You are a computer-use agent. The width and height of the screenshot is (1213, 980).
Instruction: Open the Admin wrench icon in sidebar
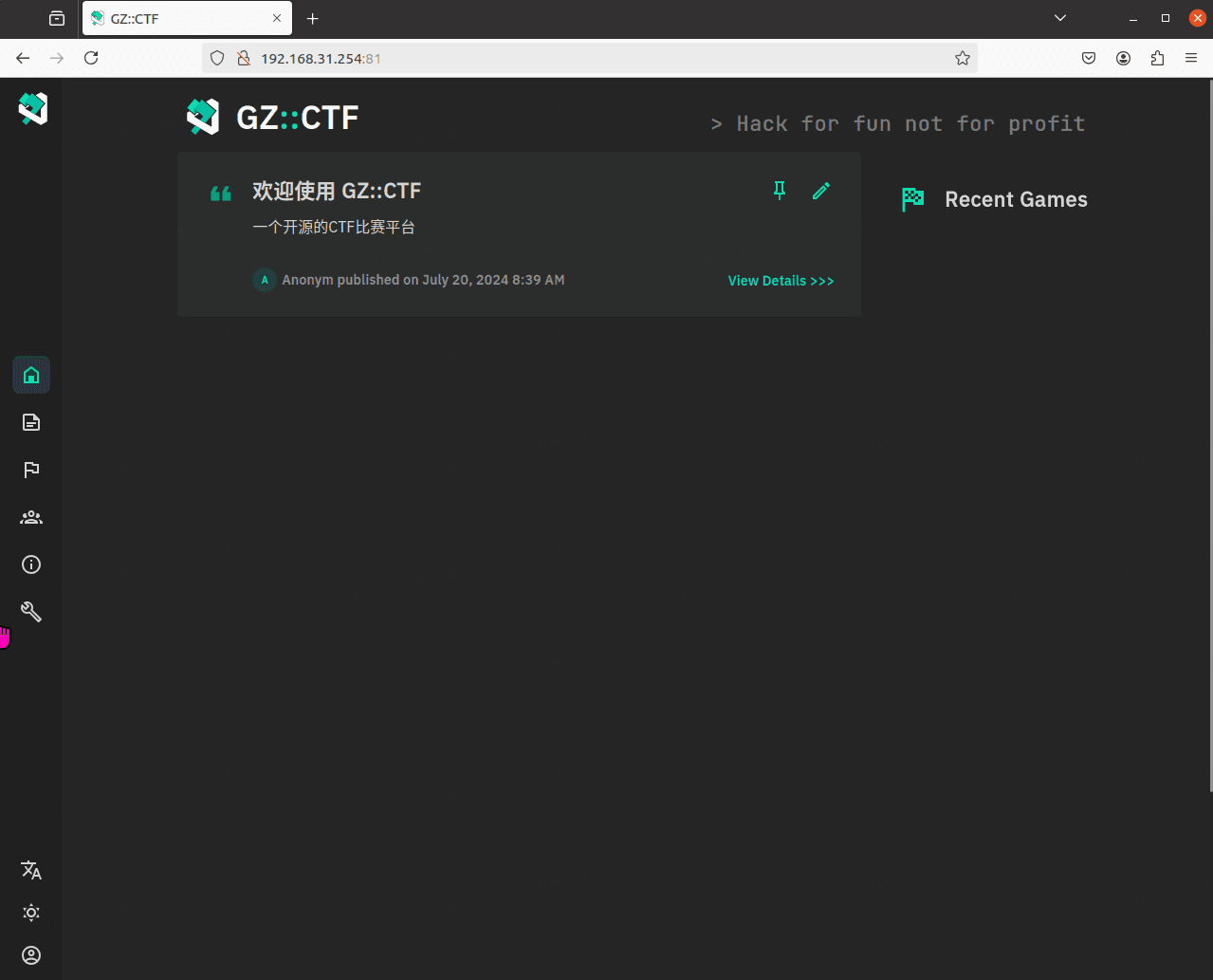coord(31,612)
